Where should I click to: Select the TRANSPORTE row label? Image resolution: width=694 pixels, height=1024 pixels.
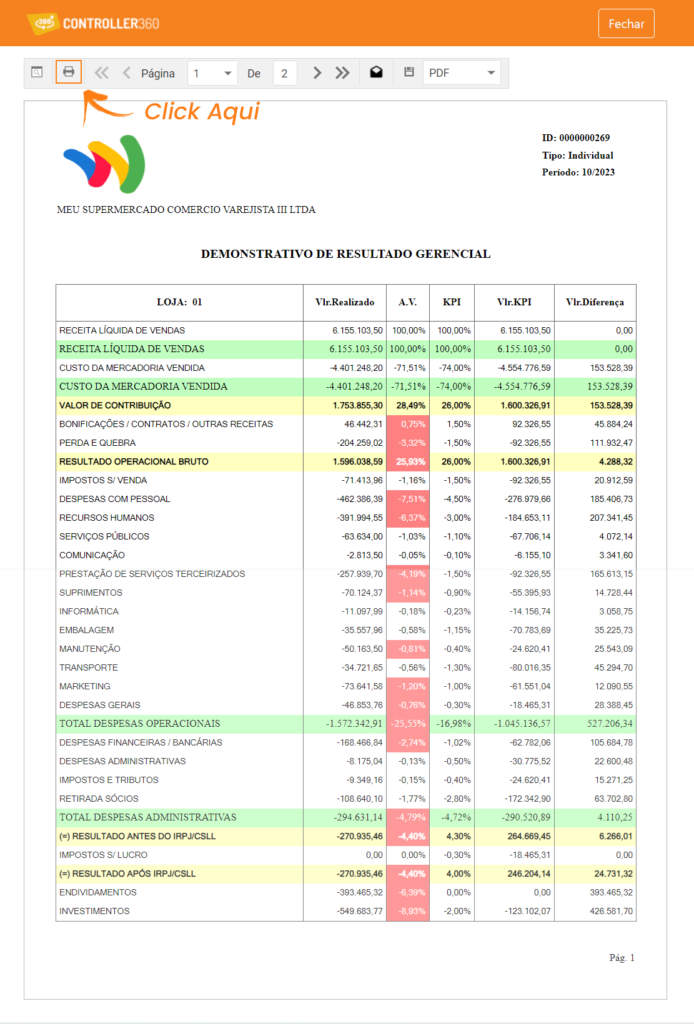point(88,667)
